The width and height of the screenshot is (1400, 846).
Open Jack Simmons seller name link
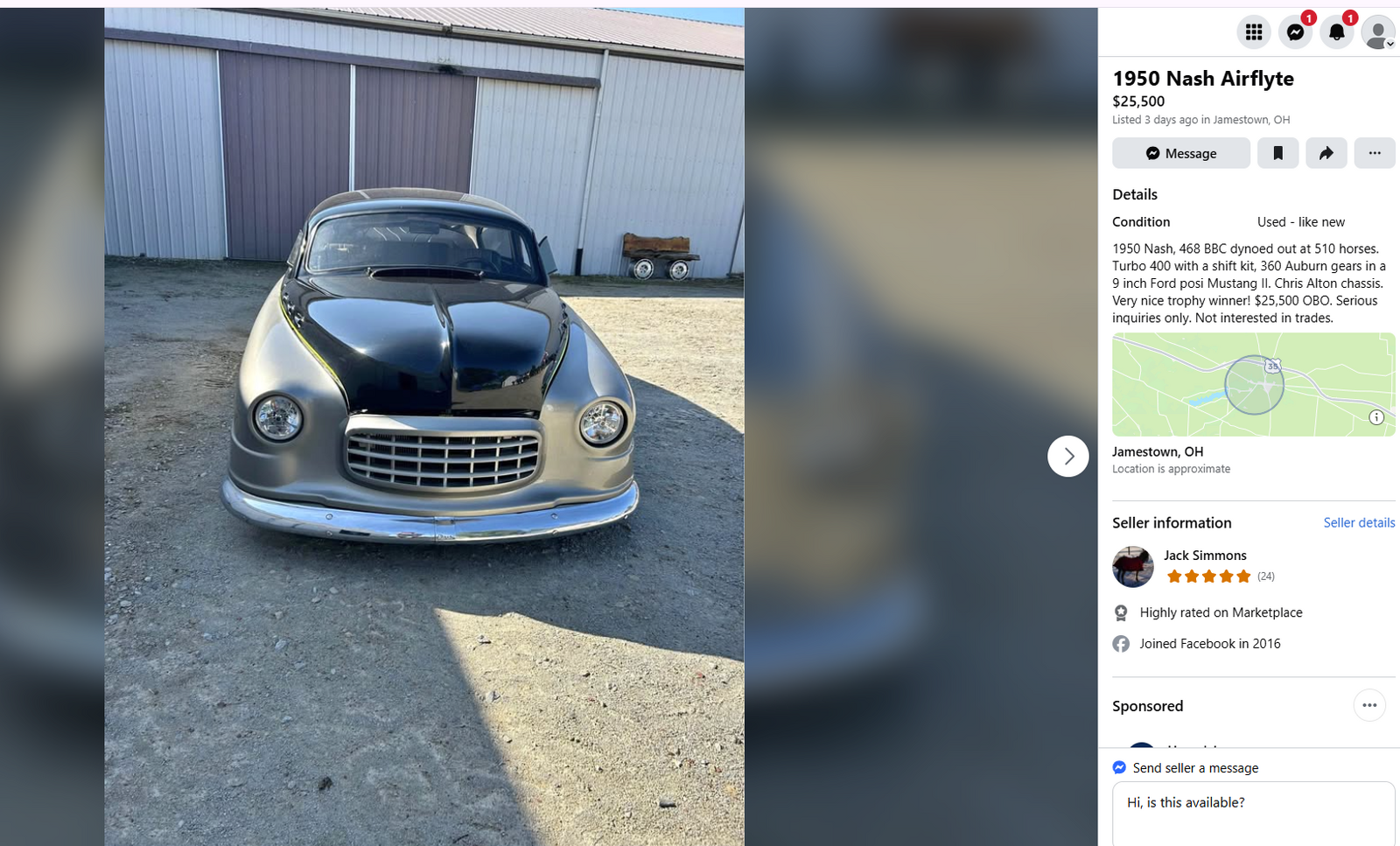1205,556
